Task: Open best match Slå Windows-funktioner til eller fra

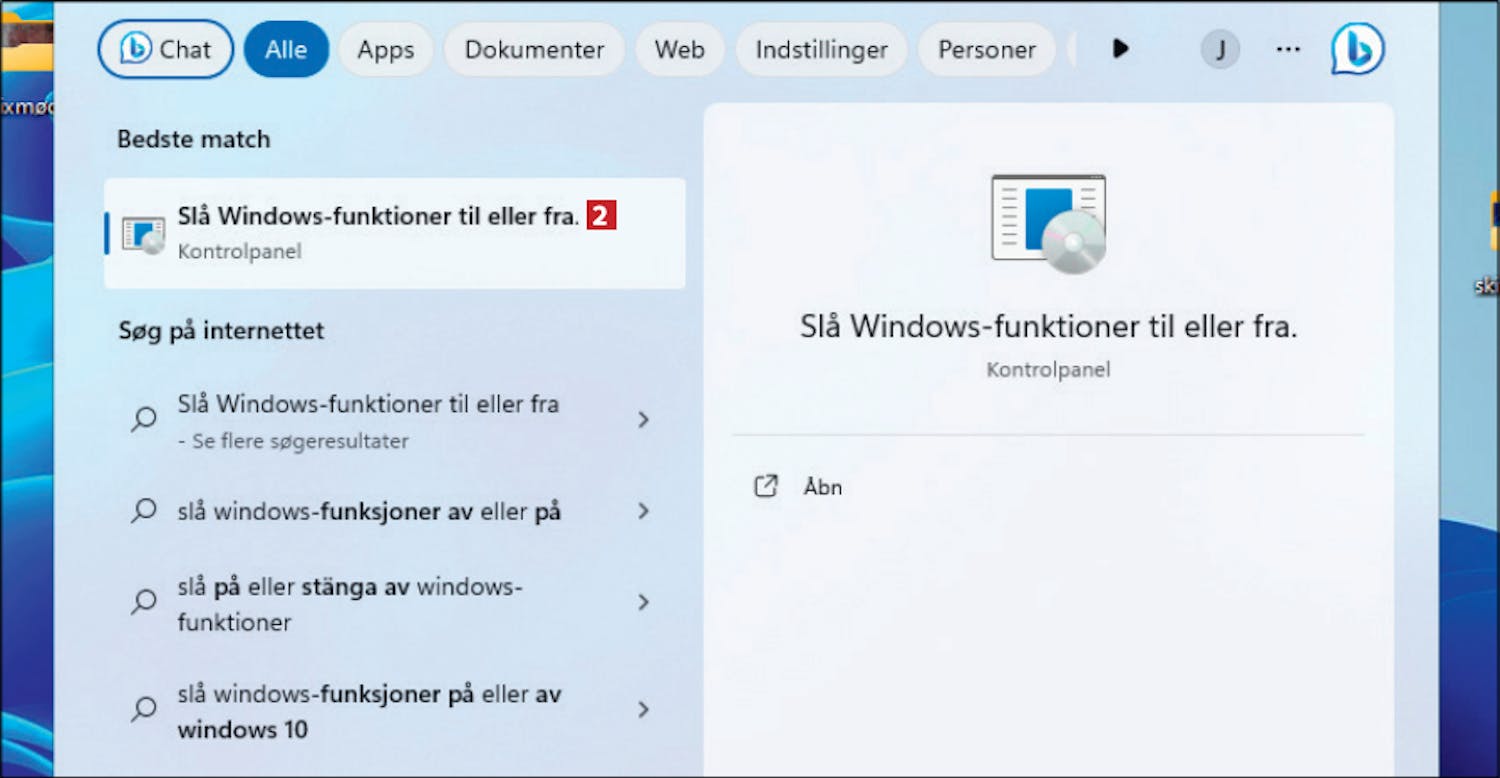Action: point(395,233)
